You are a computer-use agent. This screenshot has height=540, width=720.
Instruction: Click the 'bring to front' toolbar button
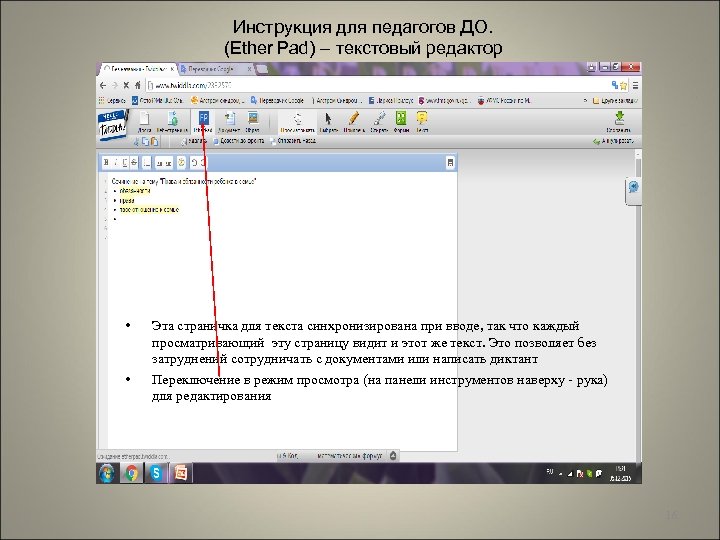point(238,141)
